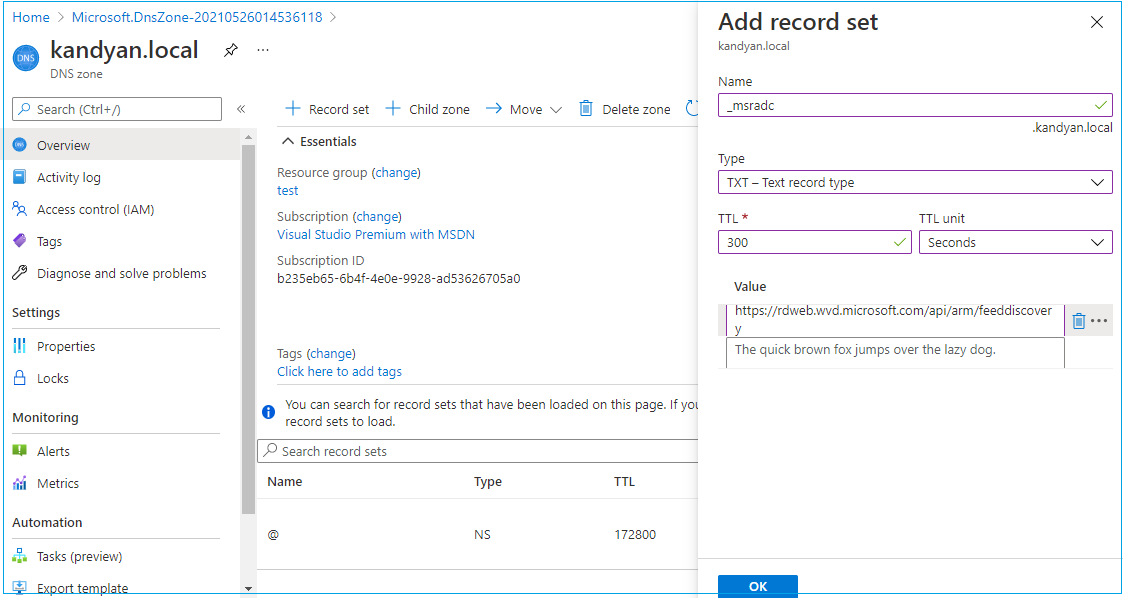Open the Microsoft.DnsZone deployment breadcrumb
Screen dimensions: 1123x598
click(x=198, y=16)
